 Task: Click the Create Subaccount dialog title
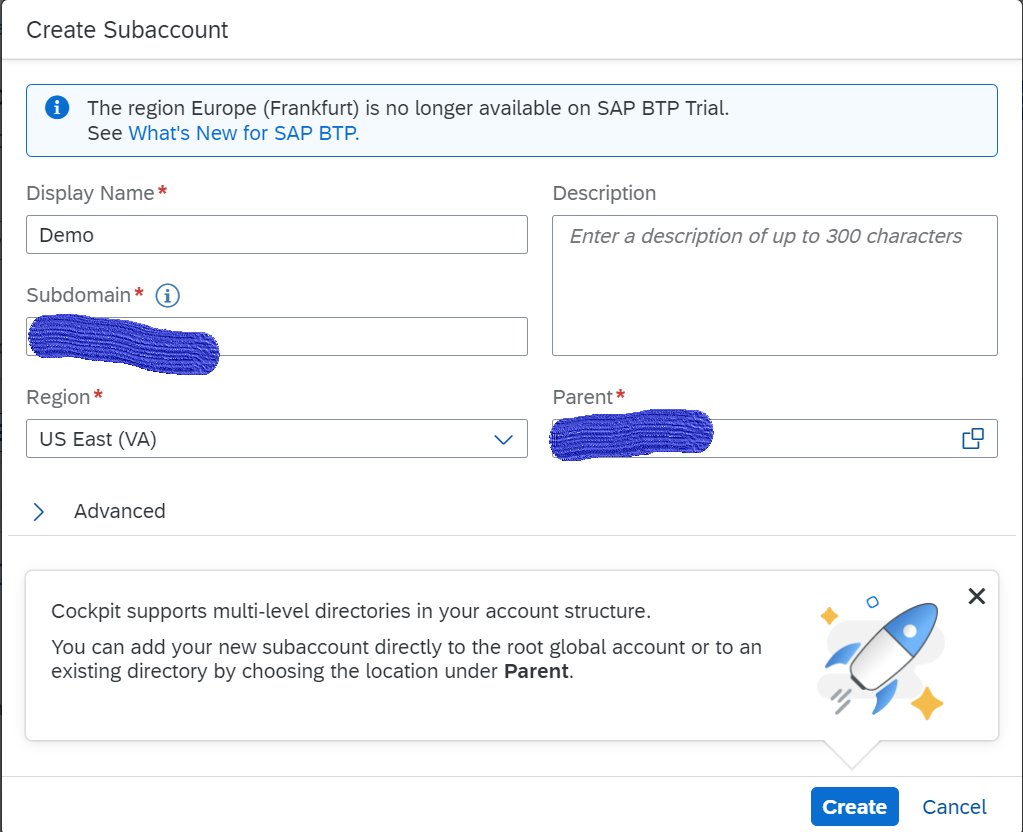click(x=127, y=30)
